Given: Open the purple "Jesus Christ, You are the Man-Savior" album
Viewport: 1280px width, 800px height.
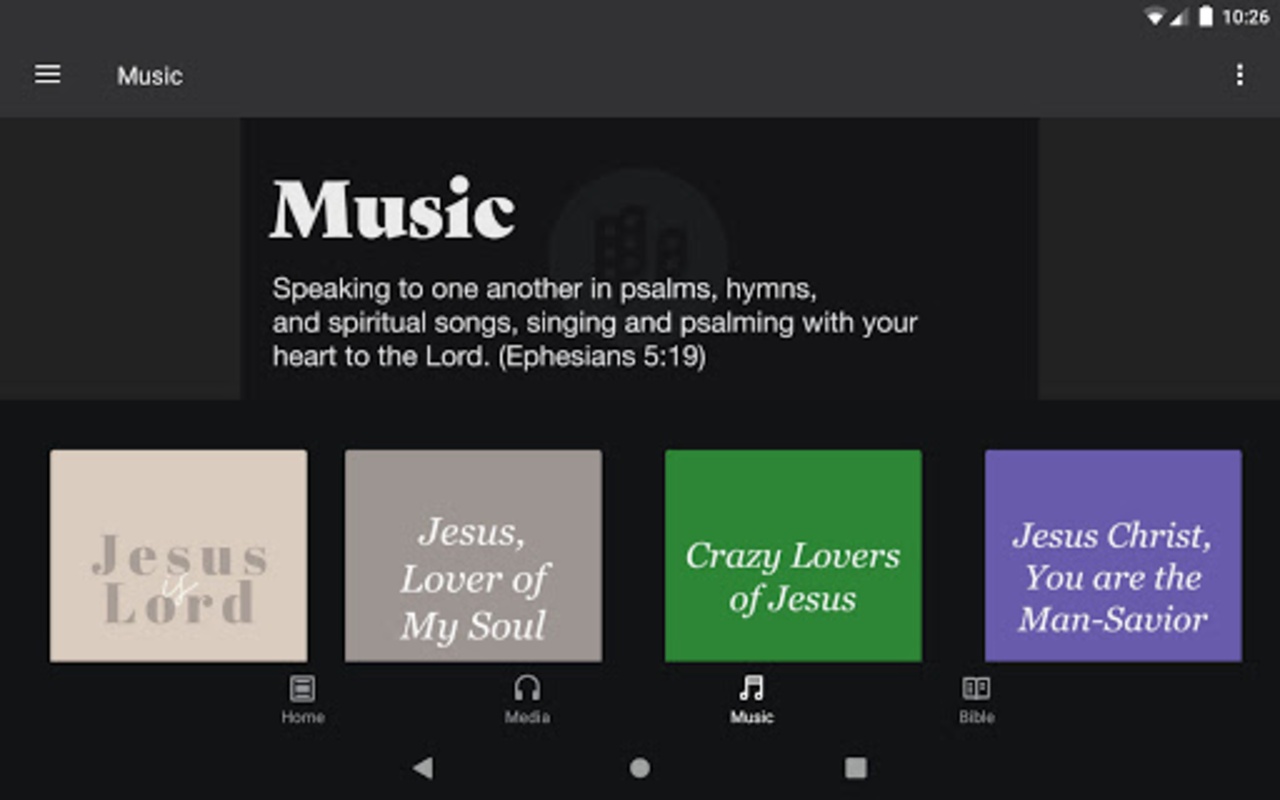Looking at the screenshot, I should [x=1113, y=555].
